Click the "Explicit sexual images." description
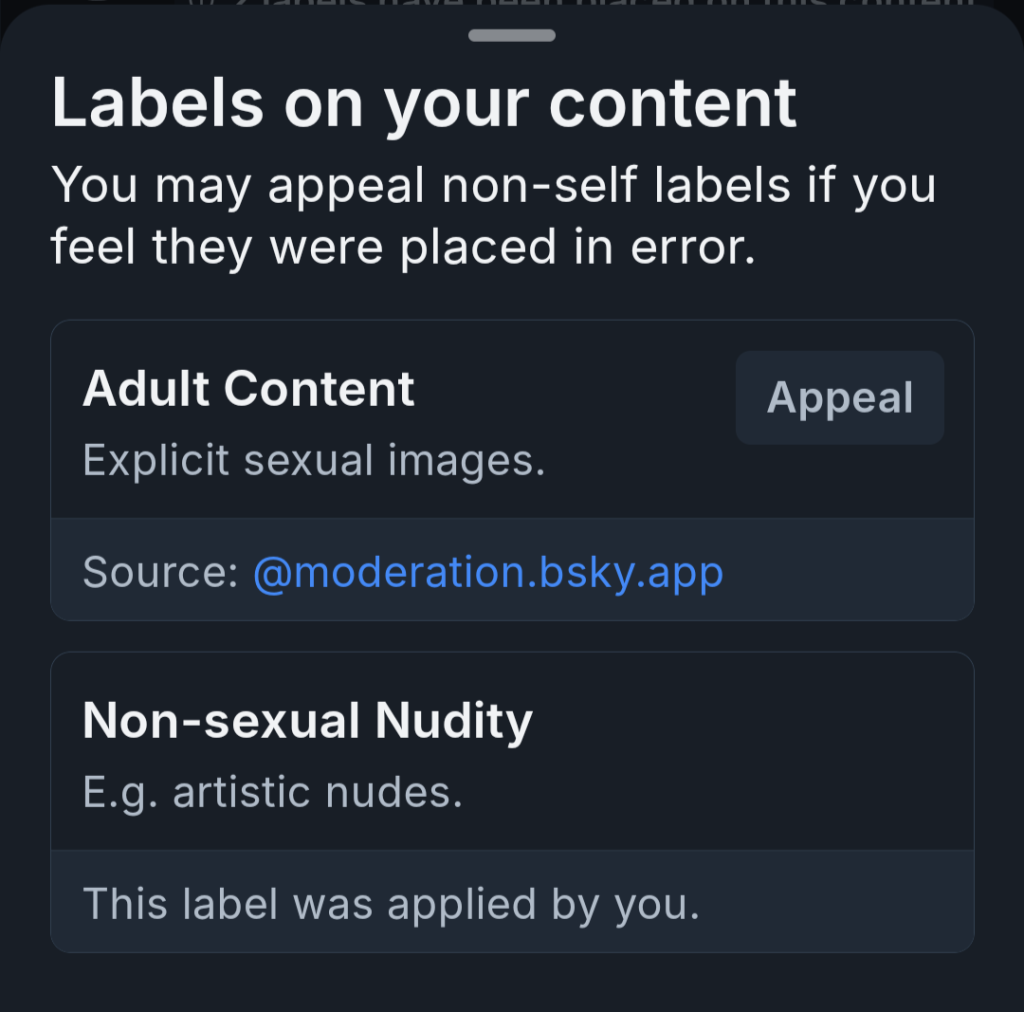 [x=313, y=461]
